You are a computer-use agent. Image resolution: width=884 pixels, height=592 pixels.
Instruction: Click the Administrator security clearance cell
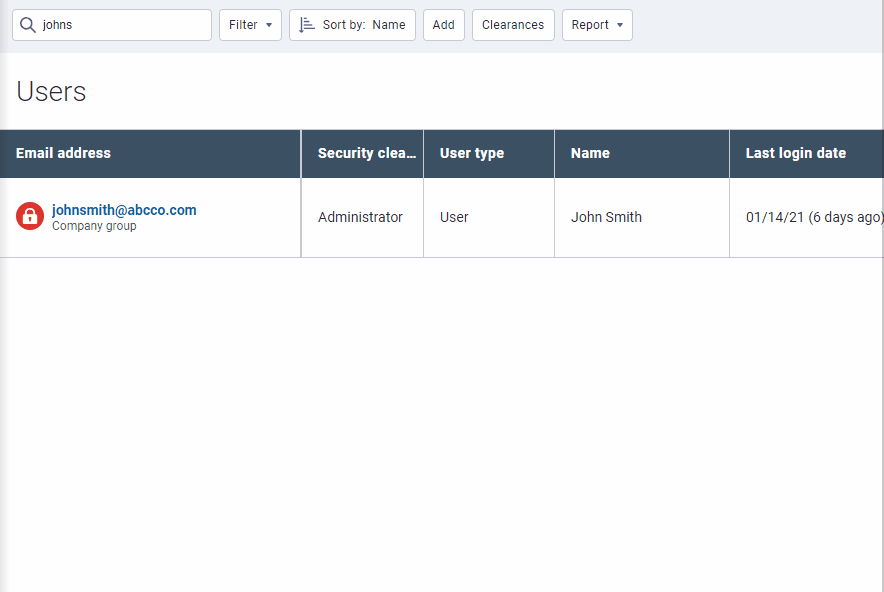(x=360, y=217)
